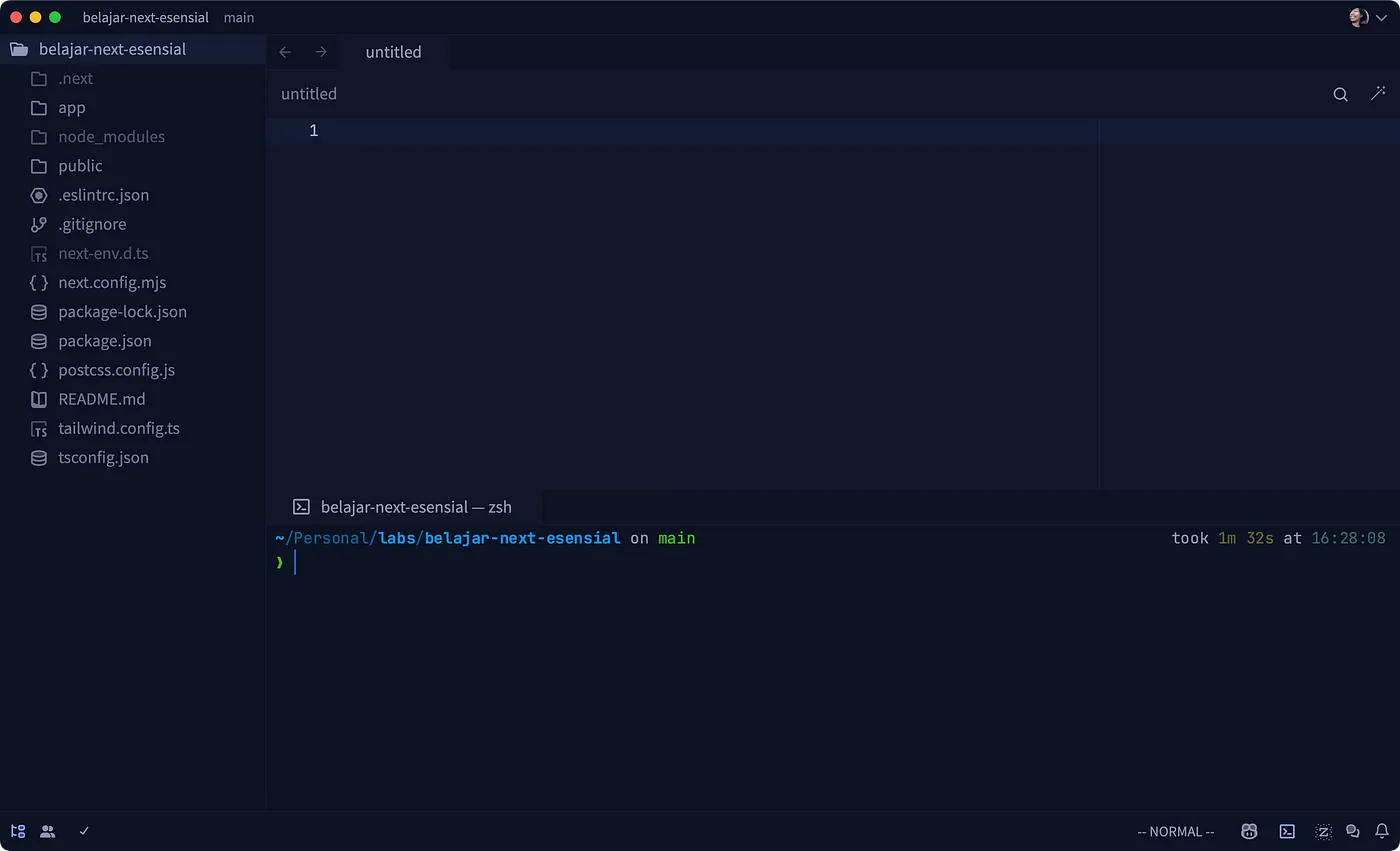Viewport: 1400px width, 851px height.
Task: Open package.json in the file tree
Action: [x=104, y=341]
